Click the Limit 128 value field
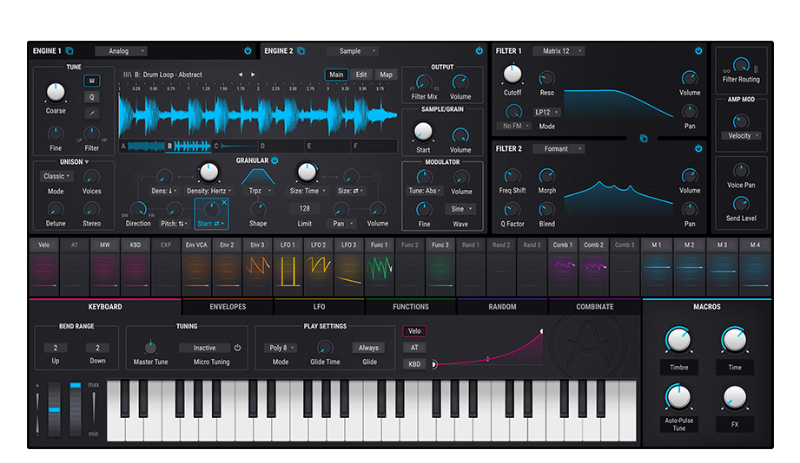This screenshot has width=800, height=463. 305,208
